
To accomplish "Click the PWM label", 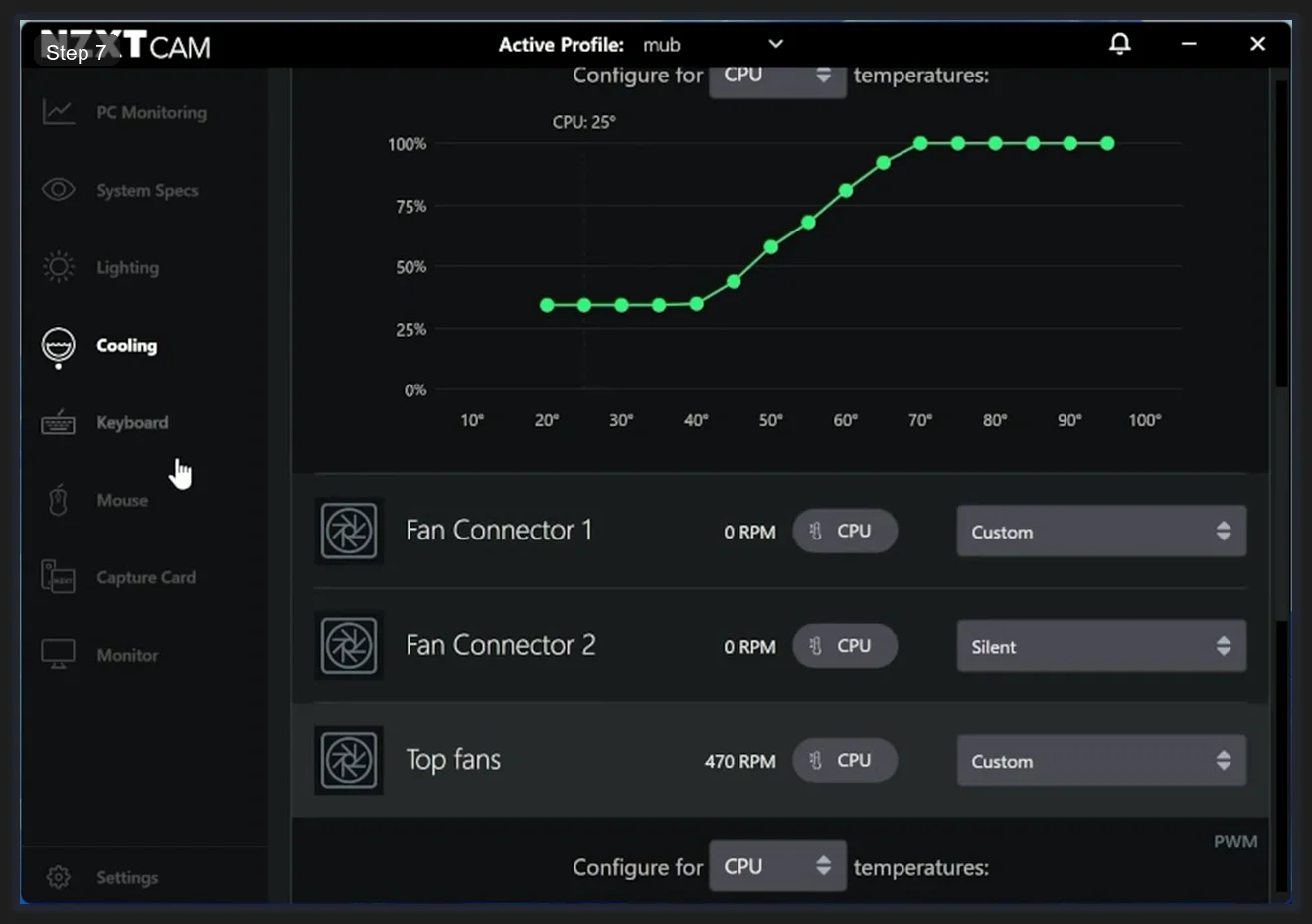I will click(1234, 841).
